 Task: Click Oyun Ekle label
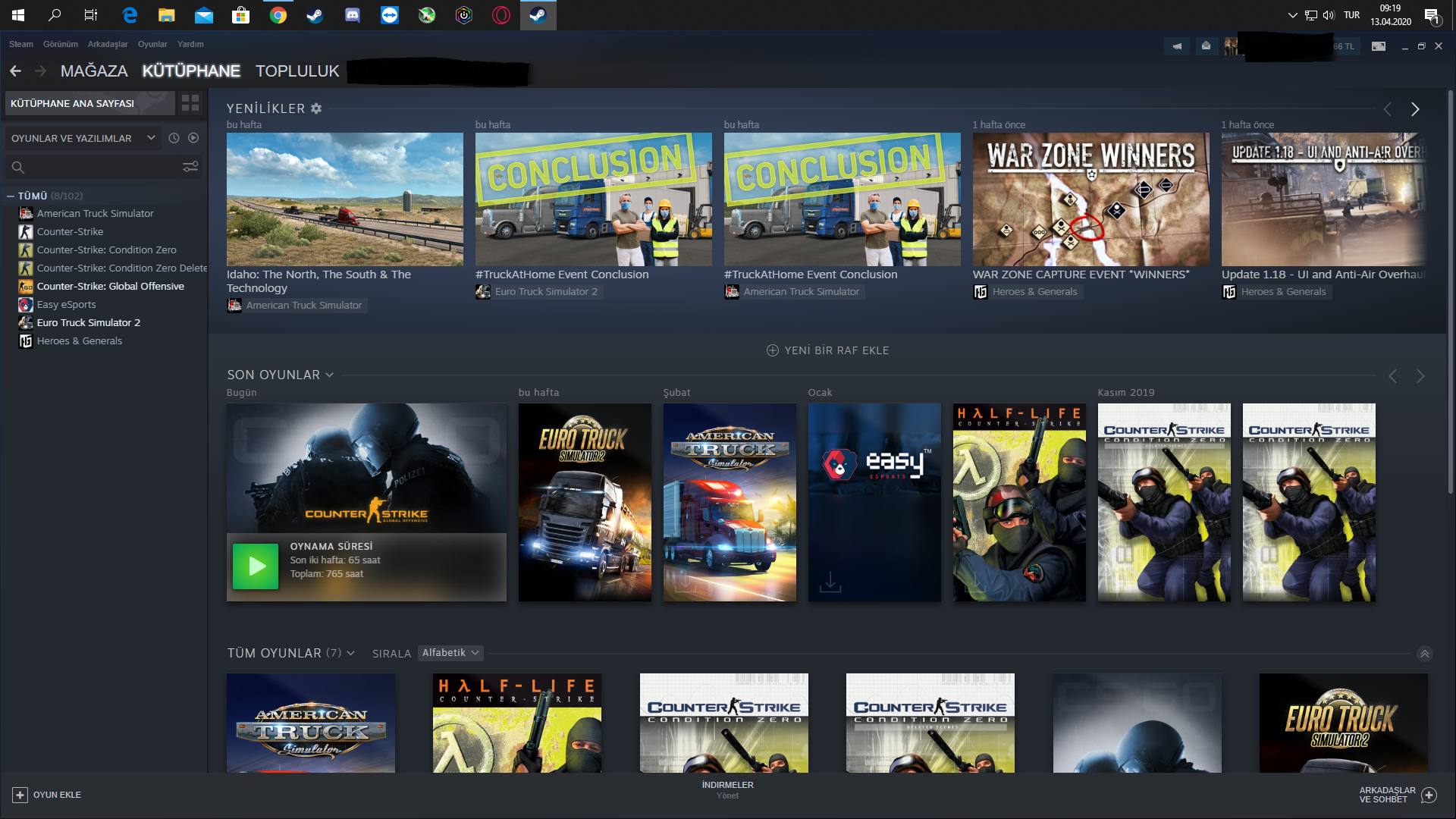coord(57,795)
